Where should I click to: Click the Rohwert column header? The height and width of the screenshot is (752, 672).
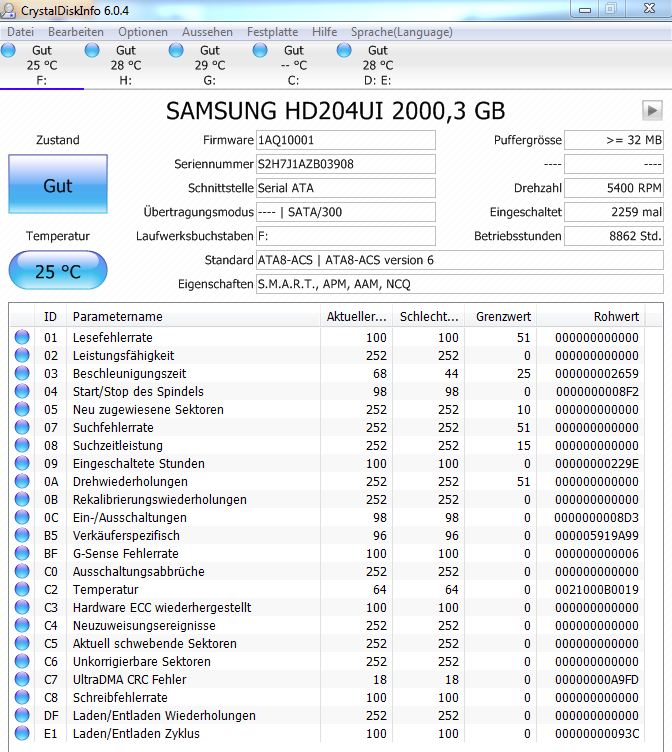[591, 317]
